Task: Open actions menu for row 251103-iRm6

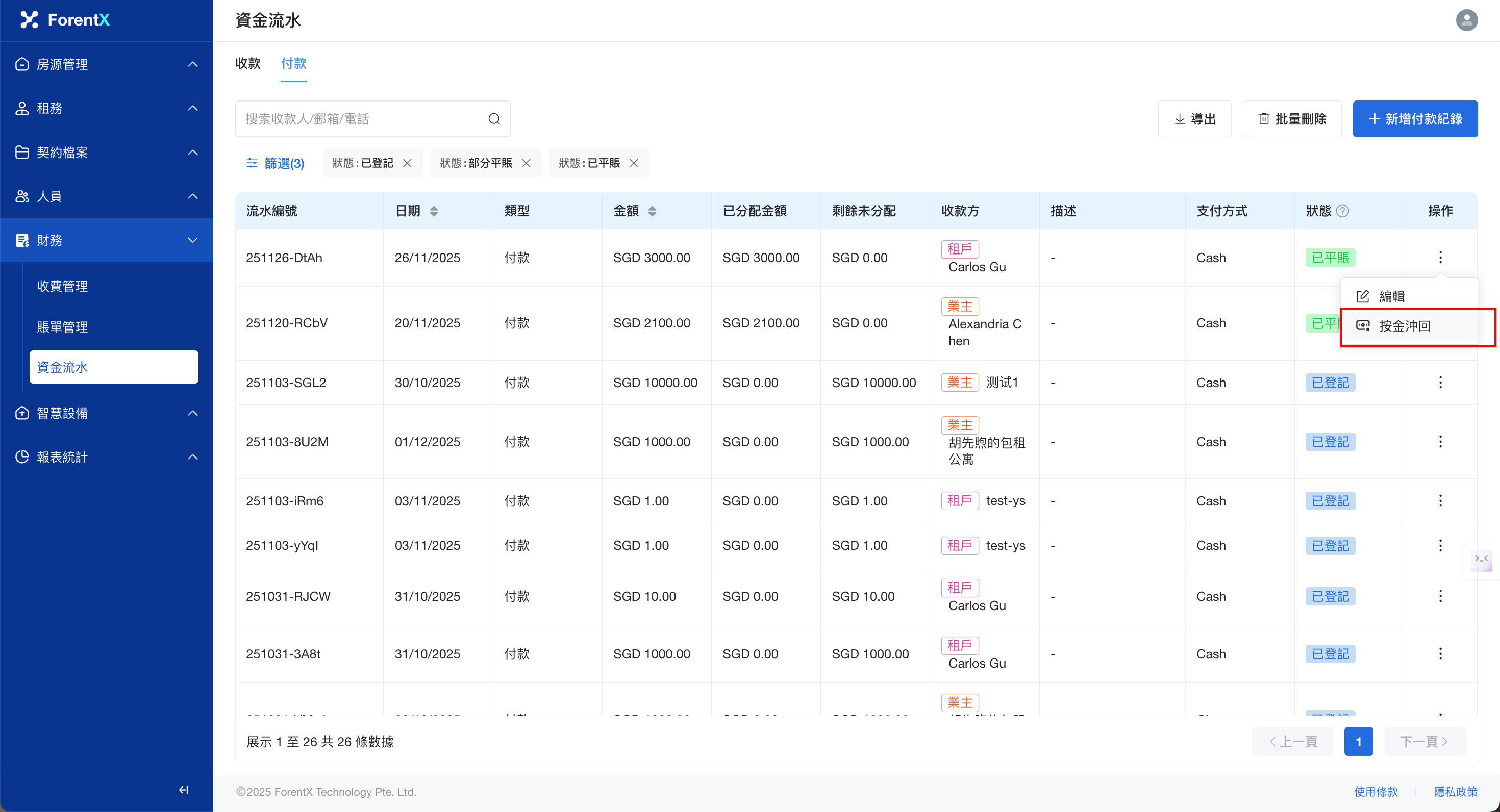Action: [1440, 500]
